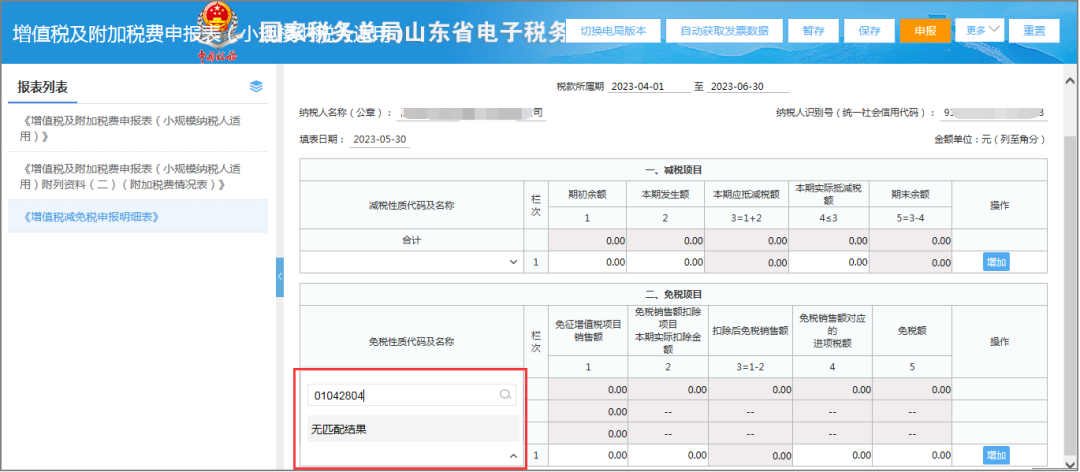Click 本期发生额 cell in 减税 row 1
This screenshot has height=472, width=1080.
(665, 262)
